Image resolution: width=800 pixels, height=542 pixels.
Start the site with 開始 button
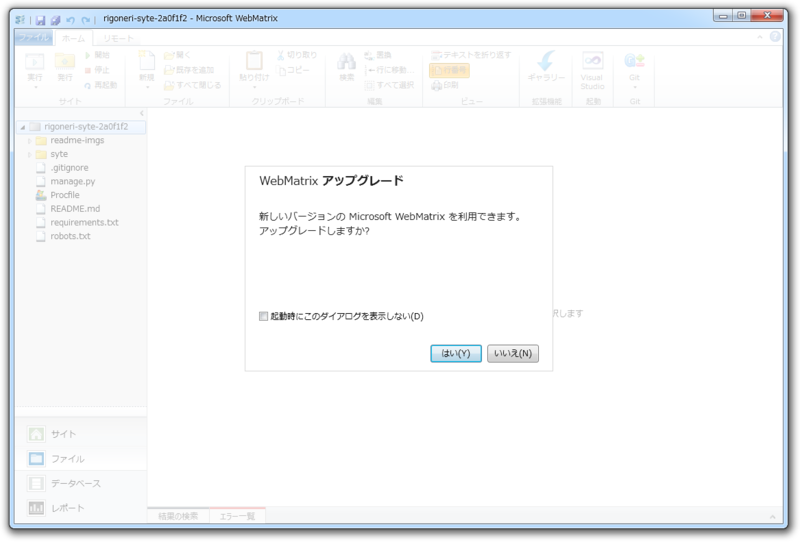tap(97, 55)
